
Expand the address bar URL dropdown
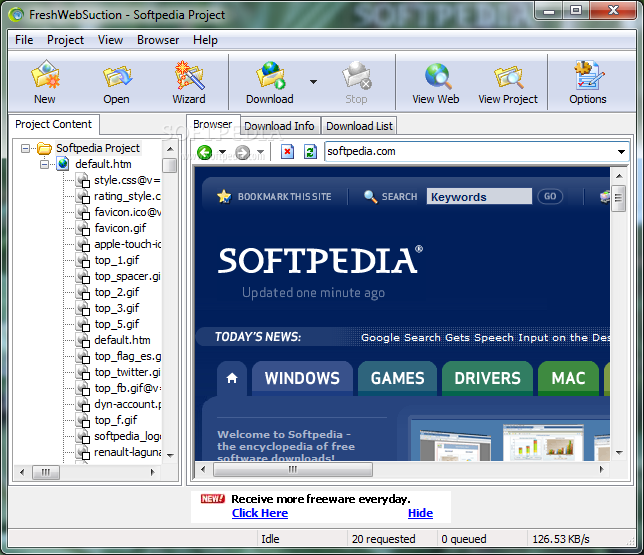pos(621,152)
